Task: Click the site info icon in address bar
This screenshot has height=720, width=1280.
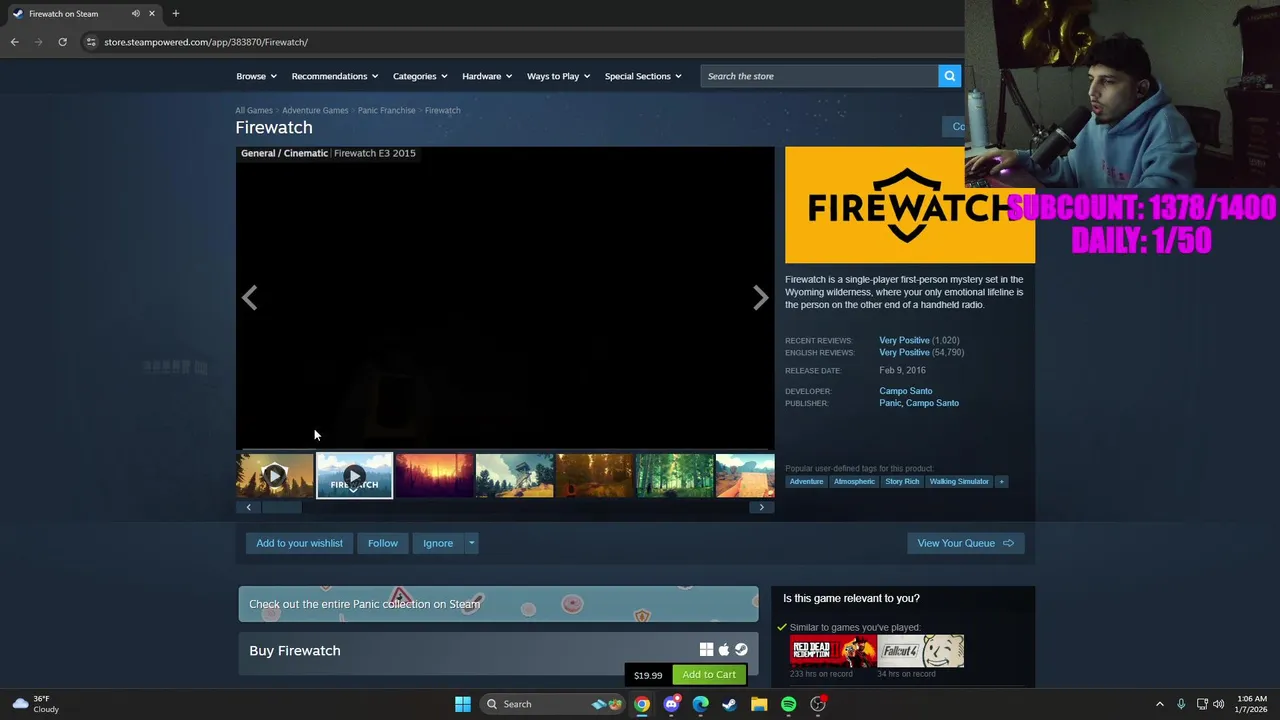Action: click(91, 42)
